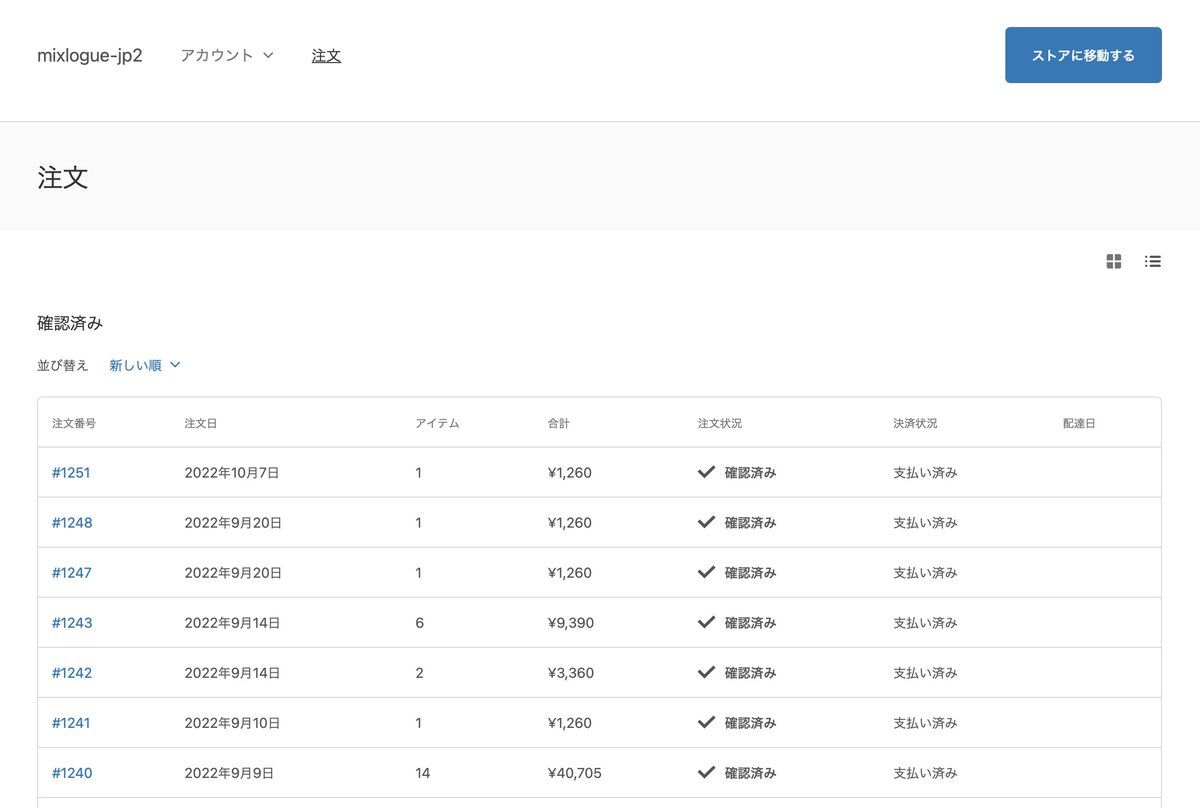This screenshot has width=1200, height=808.
Task: Click the 並び替え label
Action: [63, 365]
